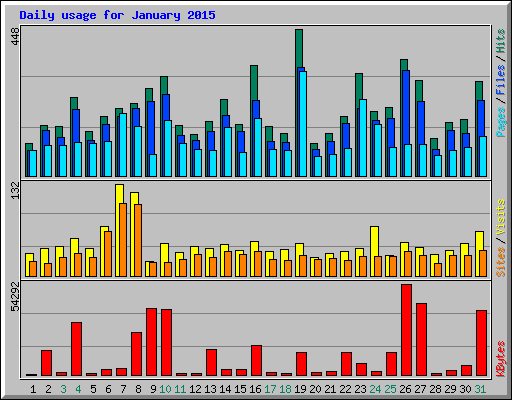
Task: Click the cyan Pages legend label
Action: point(500,122)
